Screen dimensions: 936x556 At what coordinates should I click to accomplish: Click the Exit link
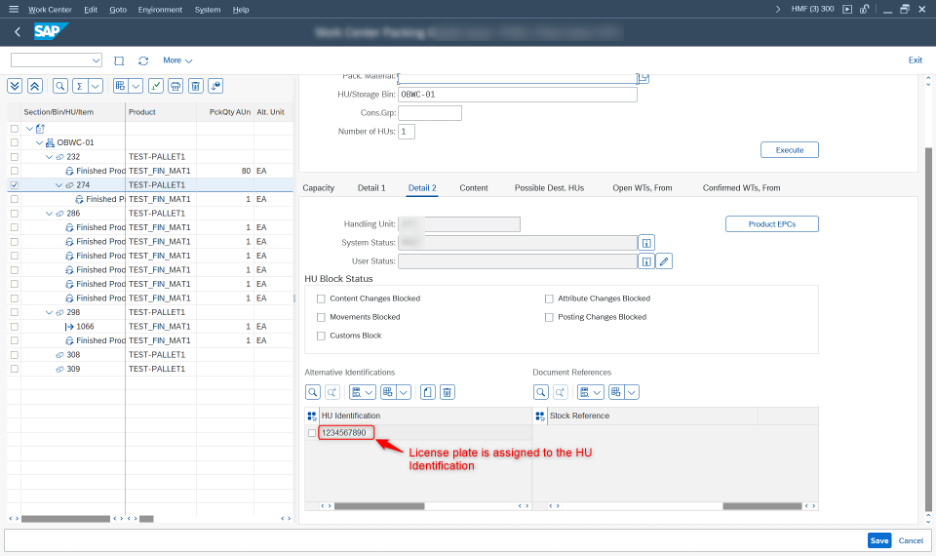(915, 60)
